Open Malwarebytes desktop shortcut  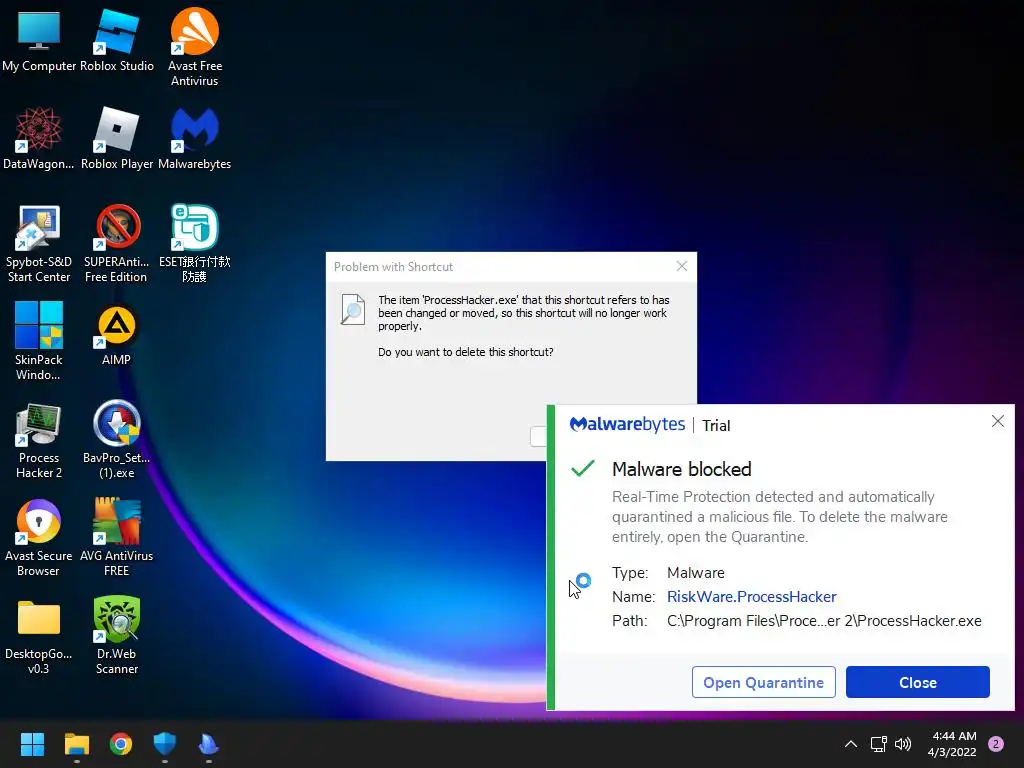[x=195, y=138]
